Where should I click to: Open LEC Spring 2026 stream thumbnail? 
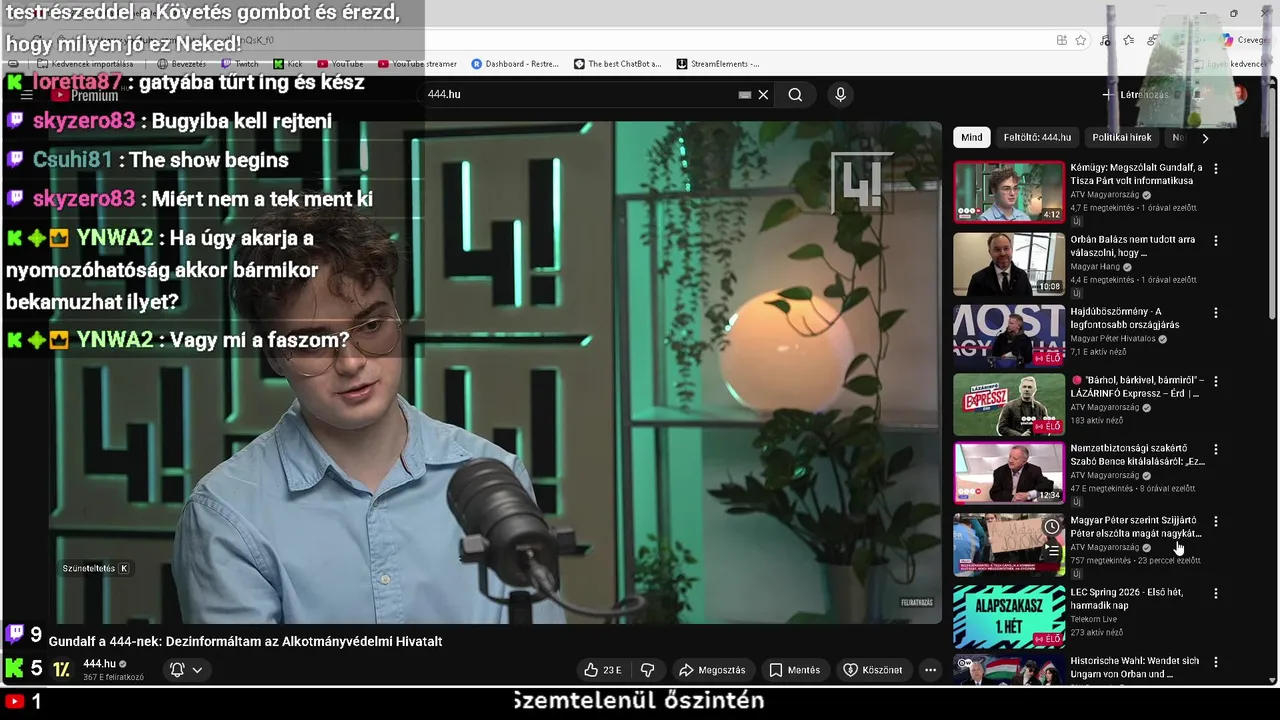[x=1009, y=616]
